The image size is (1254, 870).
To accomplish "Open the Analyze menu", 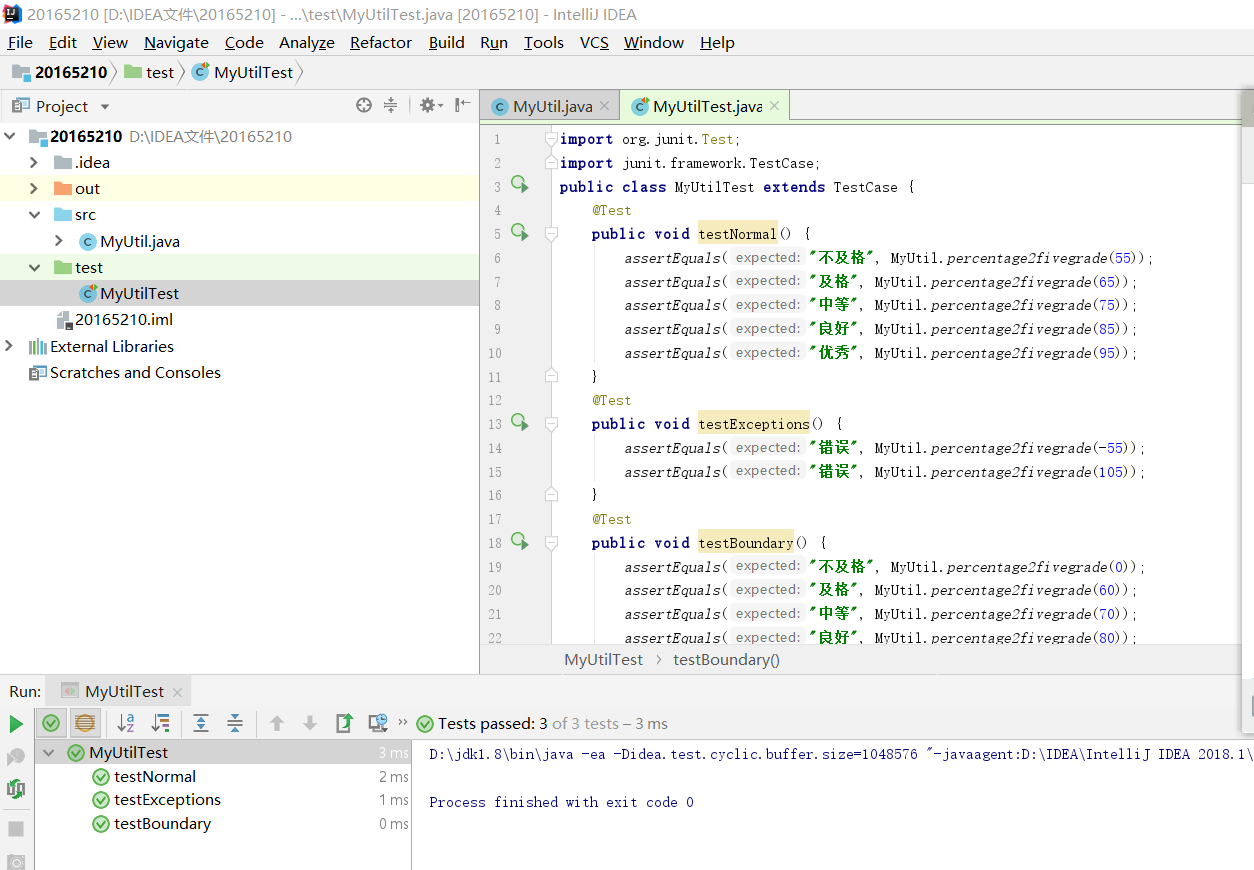I will point(306,42).
